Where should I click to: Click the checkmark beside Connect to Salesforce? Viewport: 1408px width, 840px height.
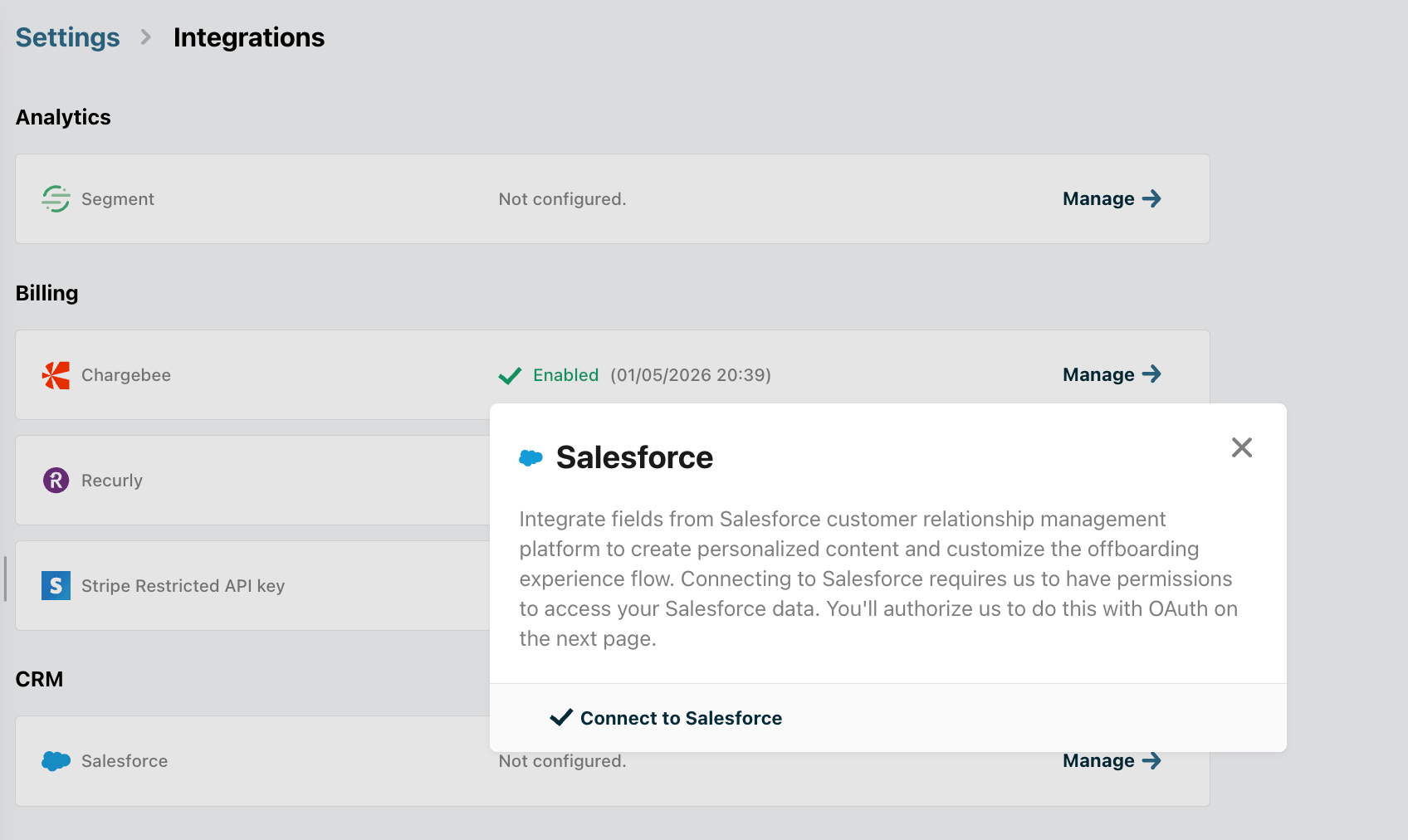(561, 717)
